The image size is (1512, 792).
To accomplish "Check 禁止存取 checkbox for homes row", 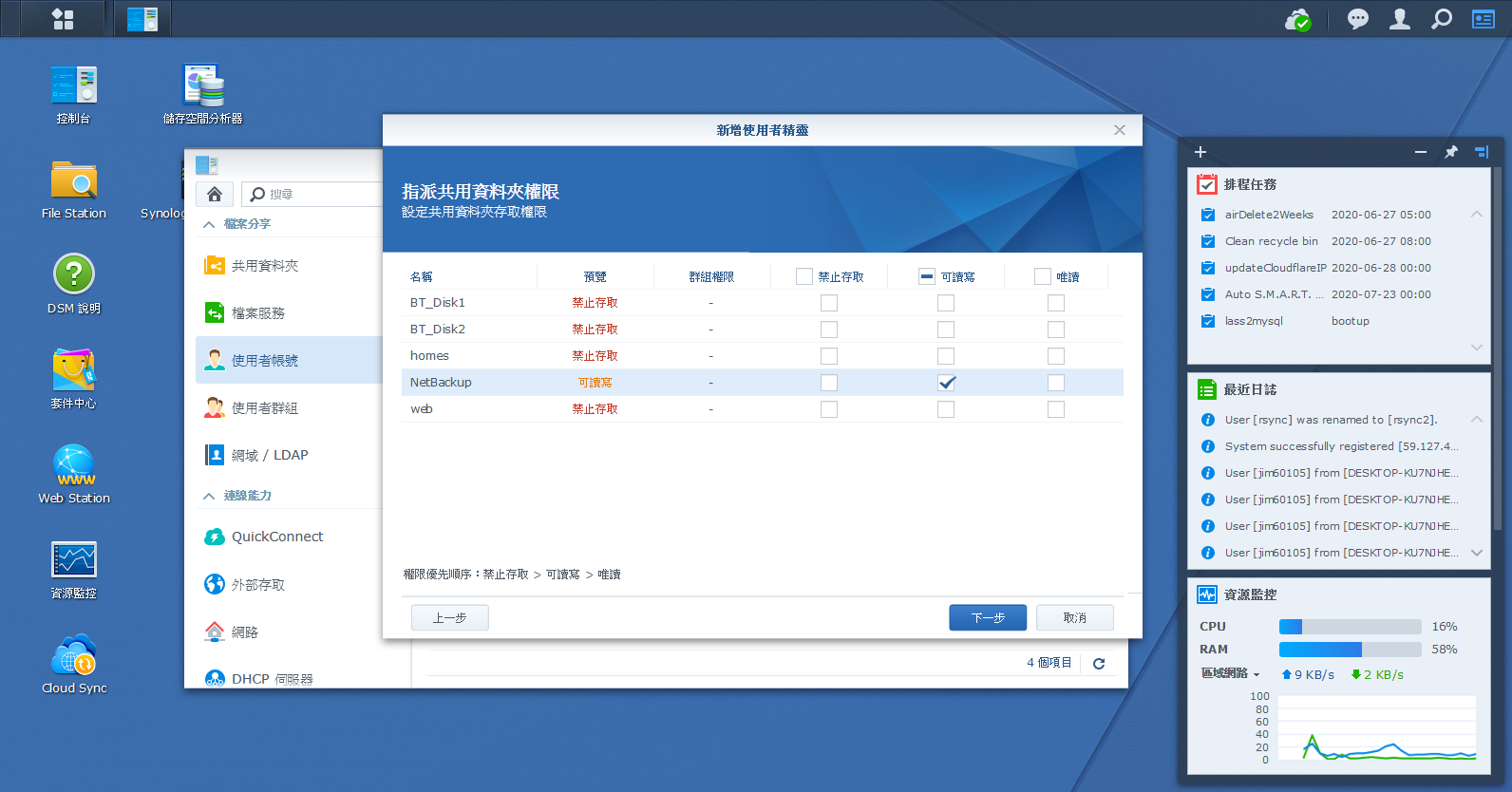I will click(829, 356).
